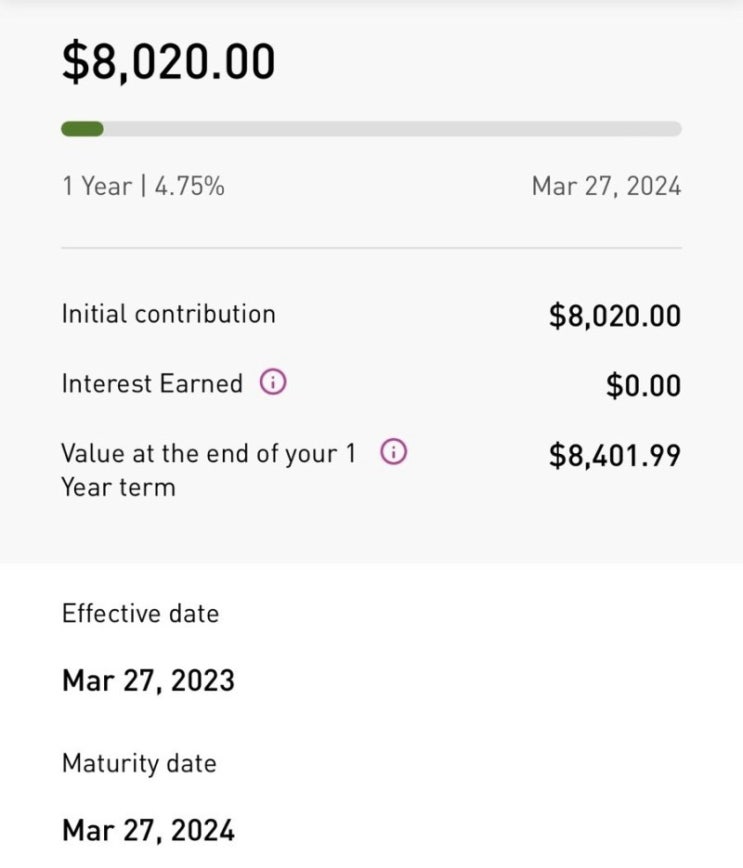Click the bold Mar 27, 2024 maturity date
This screenshot has width=743, height=868.
(x=148, y=830)
